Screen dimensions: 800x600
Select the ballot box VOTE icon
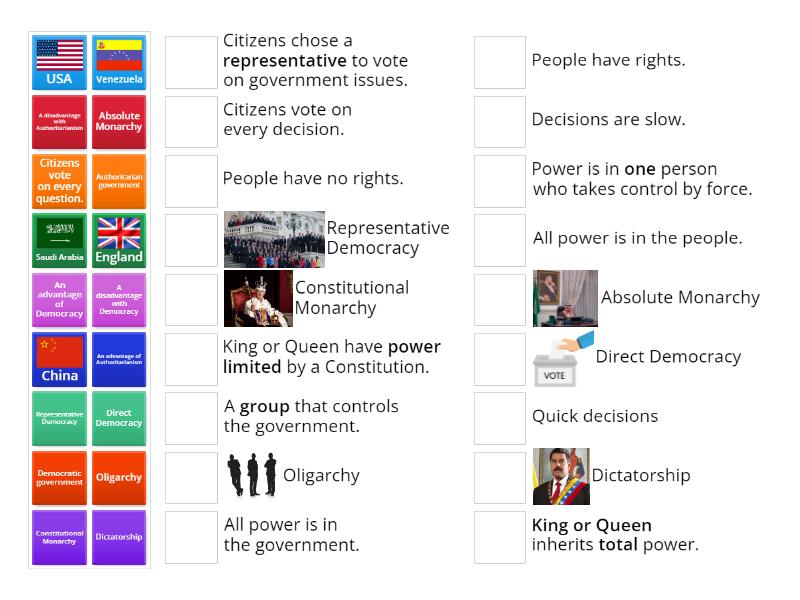tap(553, 357)
